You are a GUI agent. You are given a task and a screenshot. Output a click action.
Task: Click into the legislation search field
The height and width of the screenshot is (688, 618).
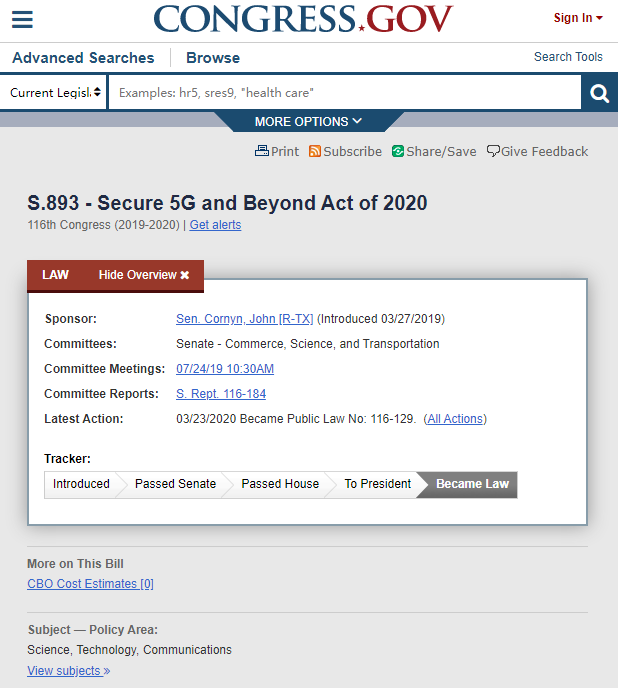coord(344,93)
